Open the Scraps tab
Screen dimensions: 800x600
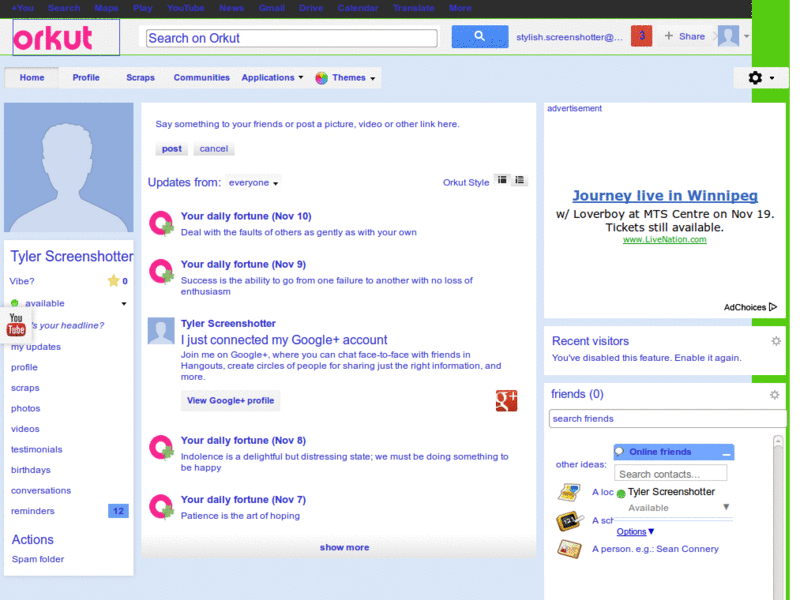click(x=140, y=78)
